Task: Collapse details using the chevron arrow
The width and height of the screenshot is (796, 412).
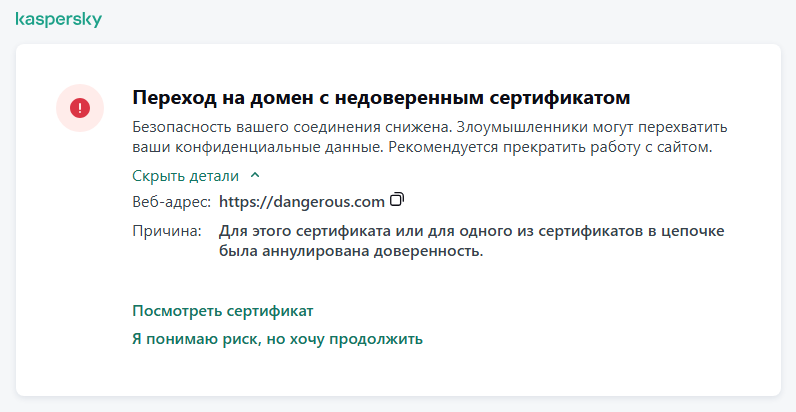Action: click(x=255, y=175)
